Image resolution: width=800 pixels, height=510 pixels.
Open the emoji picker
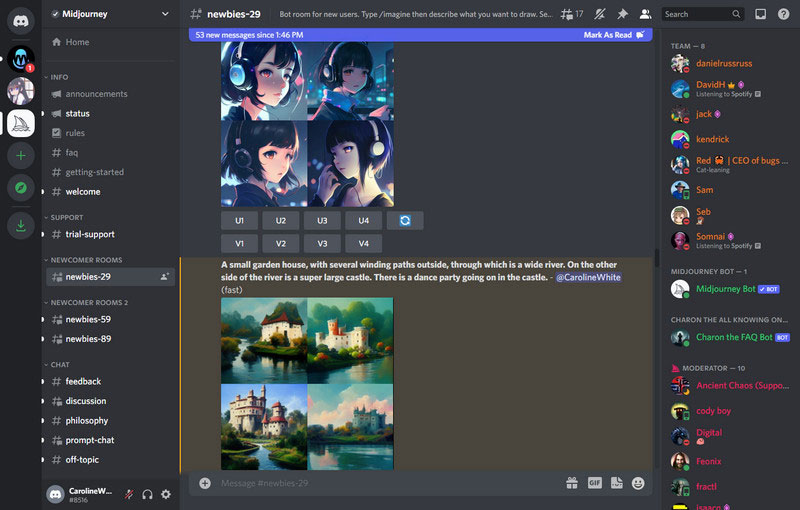(x=638, y=483)
